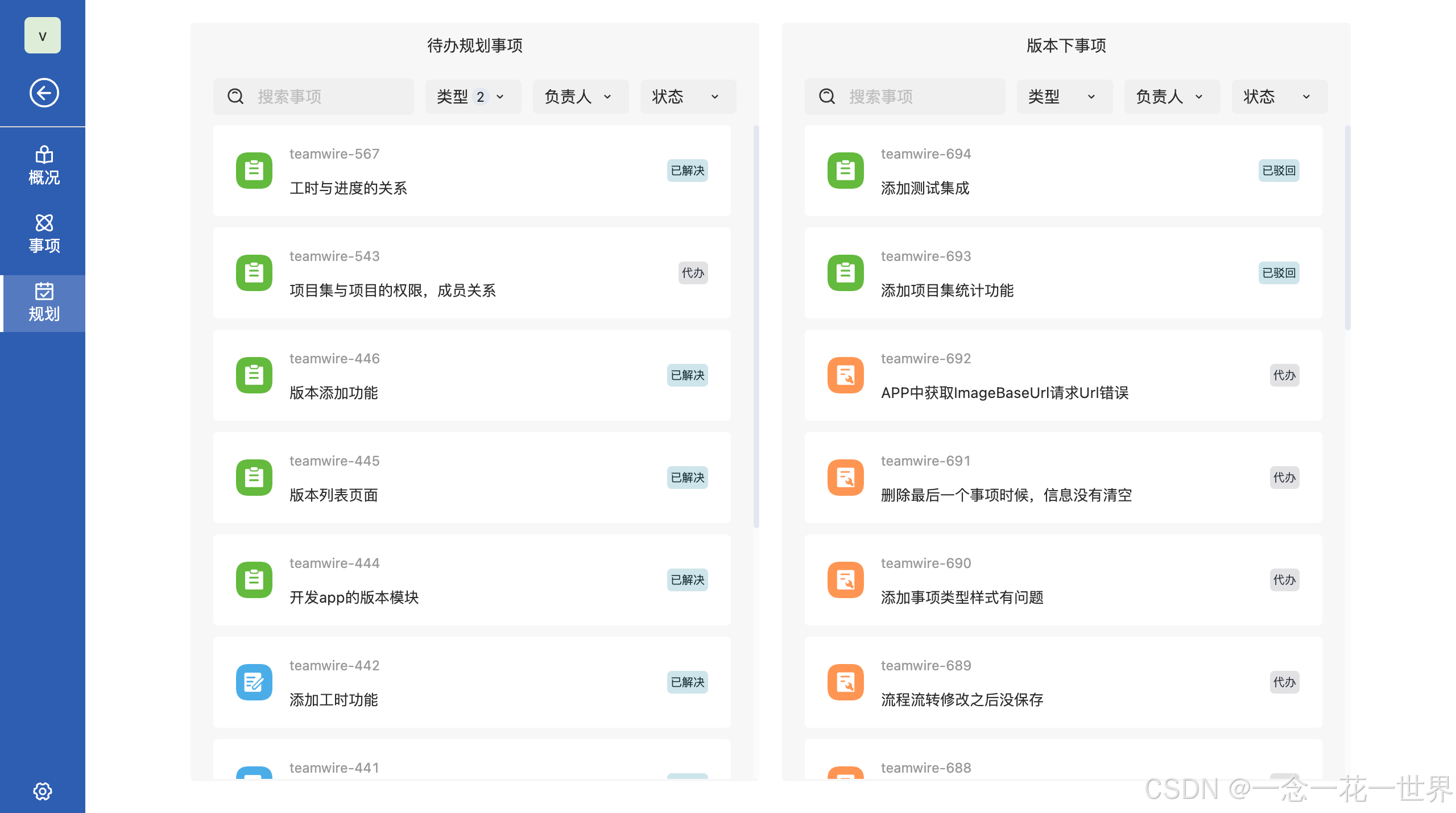
Task: Click the V project avatar
Action: pyautogui.click(x=43, y=36)
